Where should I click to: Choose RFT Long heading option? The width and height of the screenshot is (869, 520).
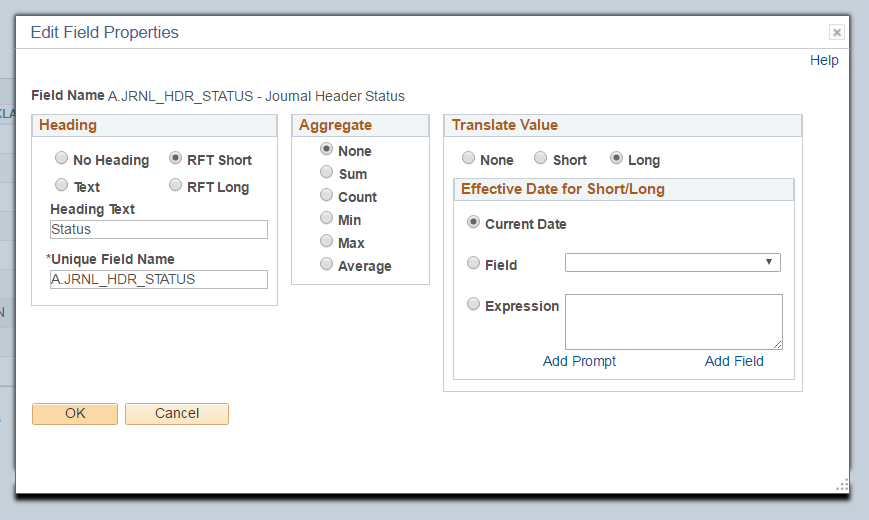click(x=175, y=185)
